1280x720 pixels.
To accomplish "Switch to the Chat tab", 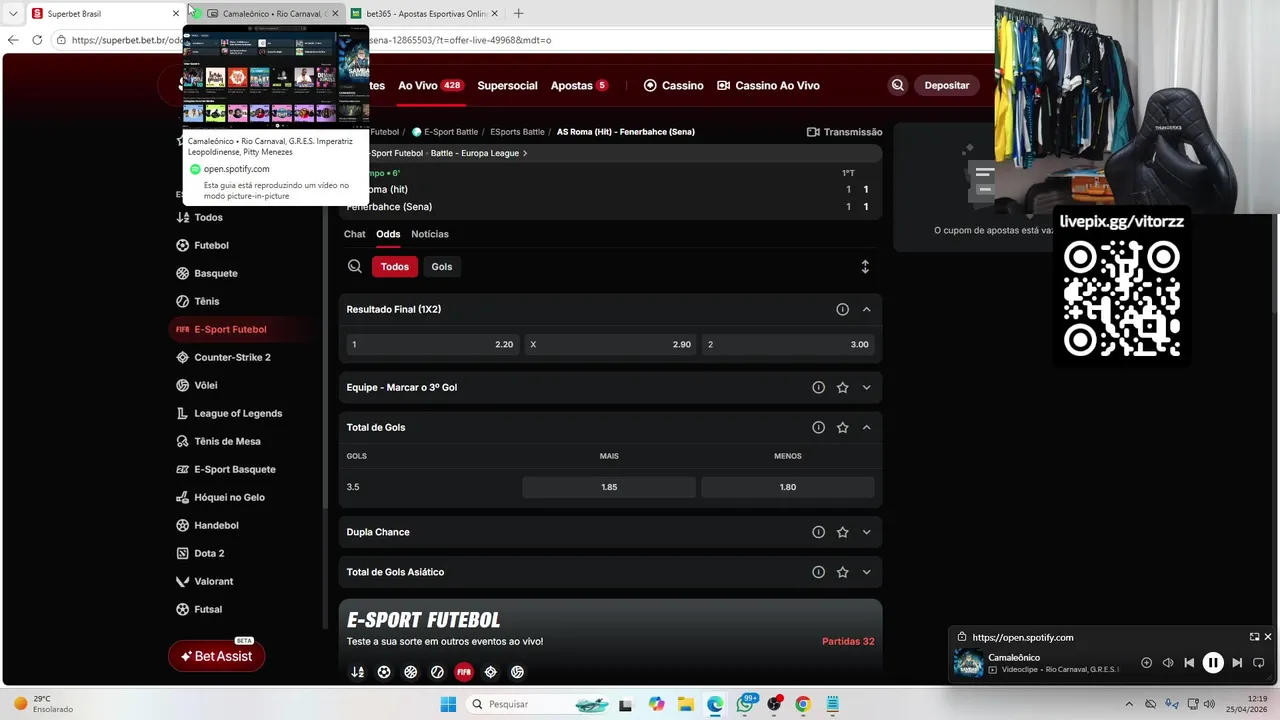I will (x=355, y=235).
